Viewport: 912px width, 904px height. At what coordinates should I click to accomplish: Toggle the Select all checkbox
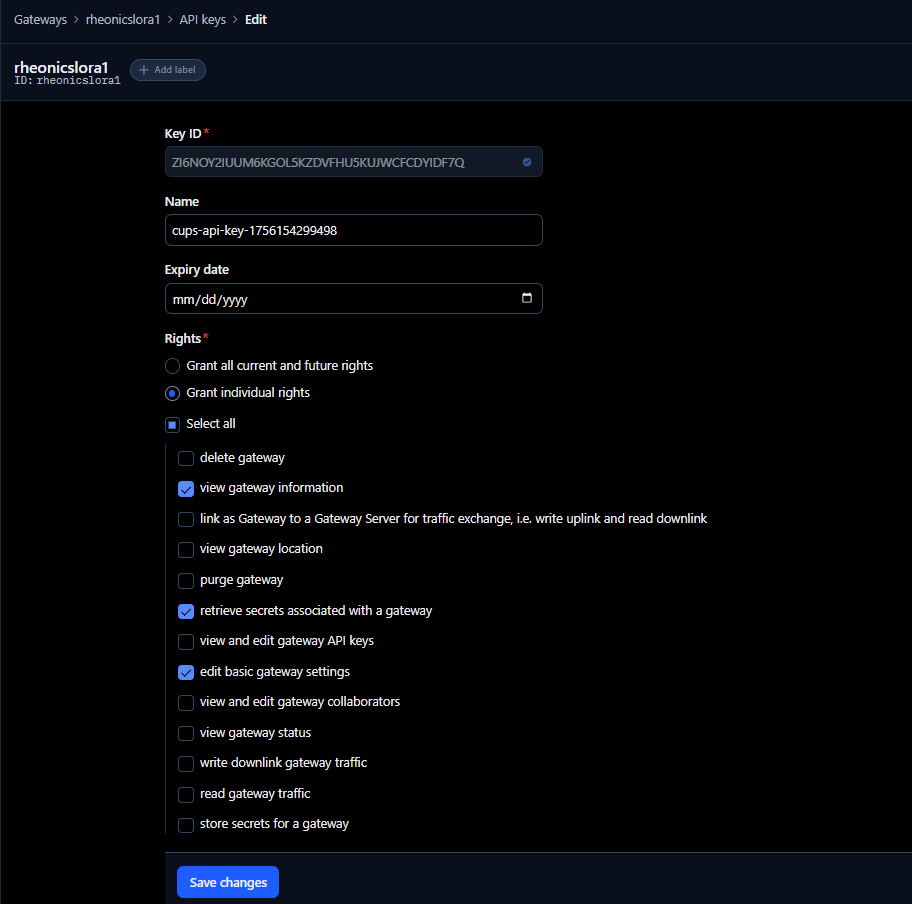click(x=172, y=425)
